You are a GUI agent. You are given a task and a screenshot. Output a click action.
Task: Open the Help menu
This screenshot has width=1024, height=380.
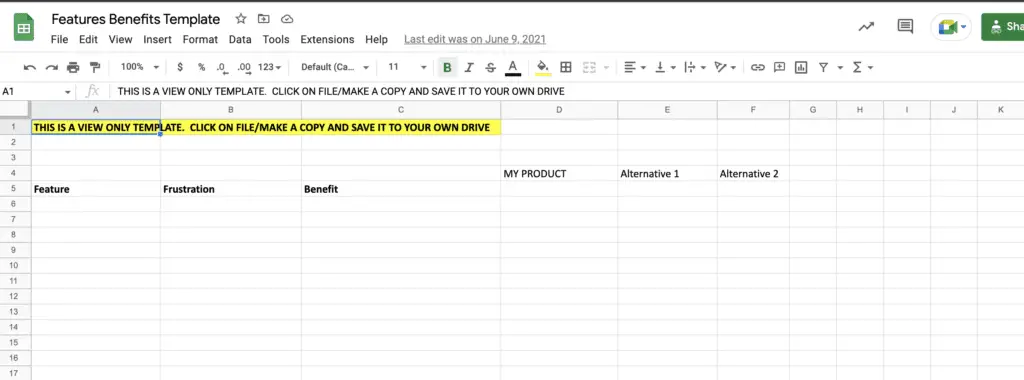coord(376,39)
